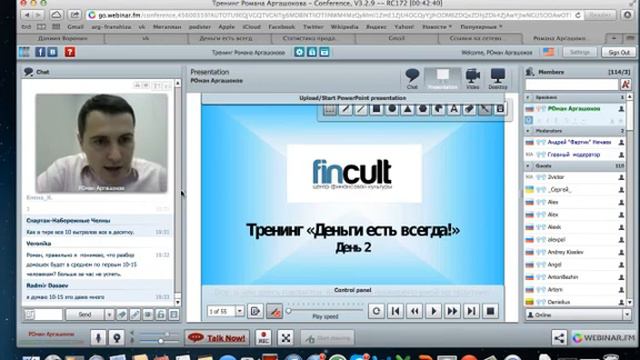Open Facebook bookmark in bookmarks bar
640x360 pixels.
(x=282, y=27)
